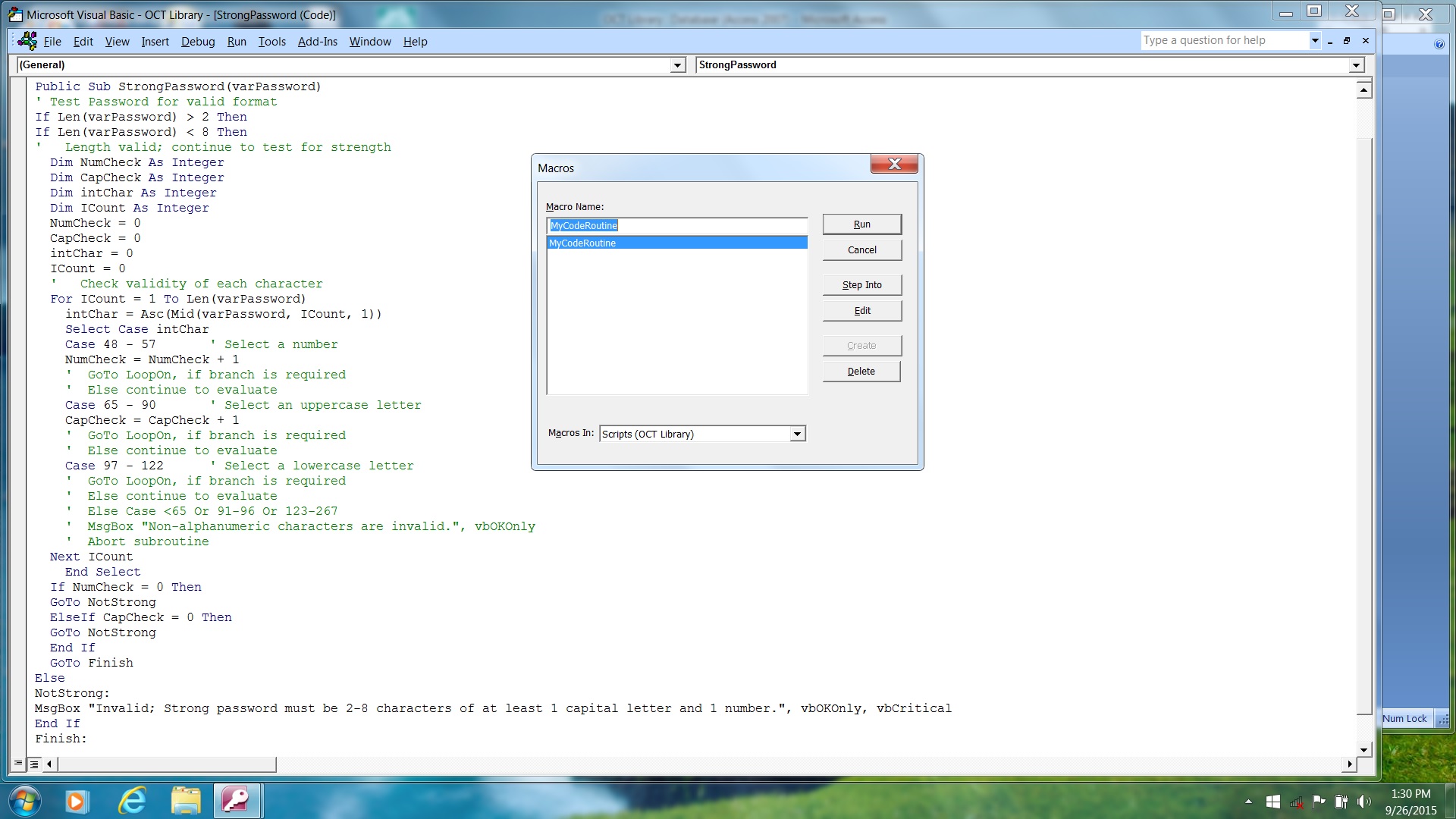Screen dimensions: 1456x819
Task: Click the Edit button in Macros dialog
Action: click(x=862, y=311)
